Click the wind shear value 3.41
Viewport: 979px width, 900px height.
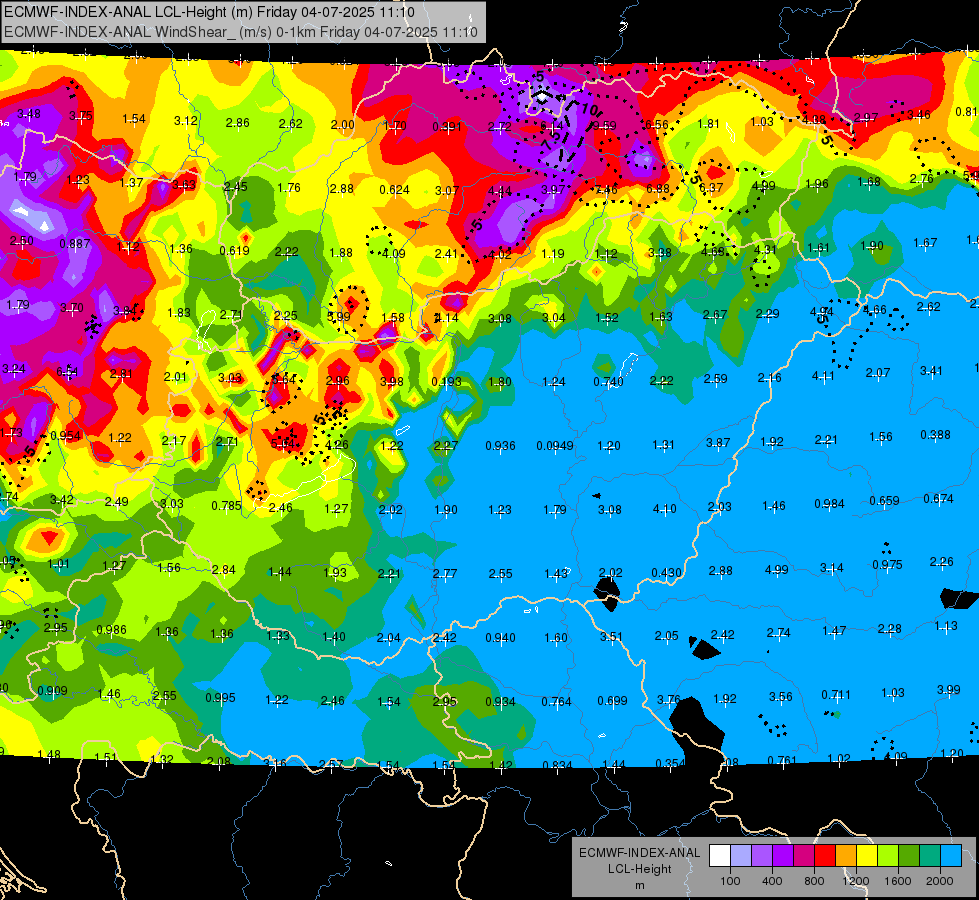point(931,370)
